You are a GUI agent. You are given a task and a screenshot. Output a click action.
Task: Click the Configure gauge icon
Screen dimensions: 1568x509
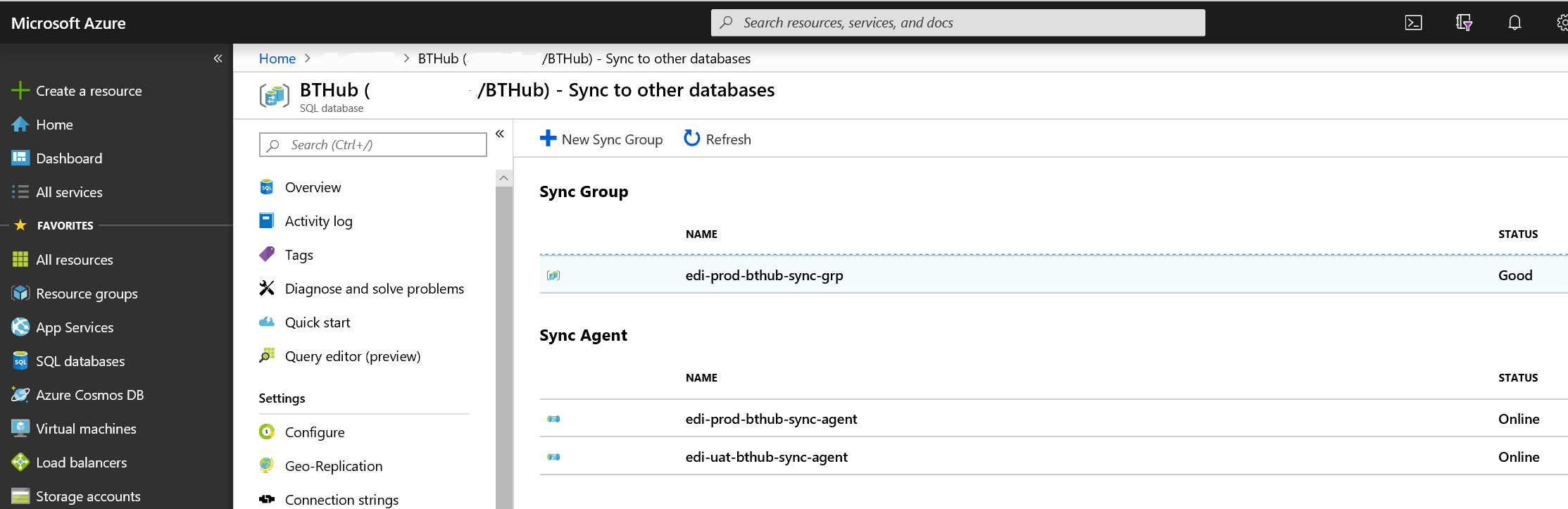click(267, 432)
